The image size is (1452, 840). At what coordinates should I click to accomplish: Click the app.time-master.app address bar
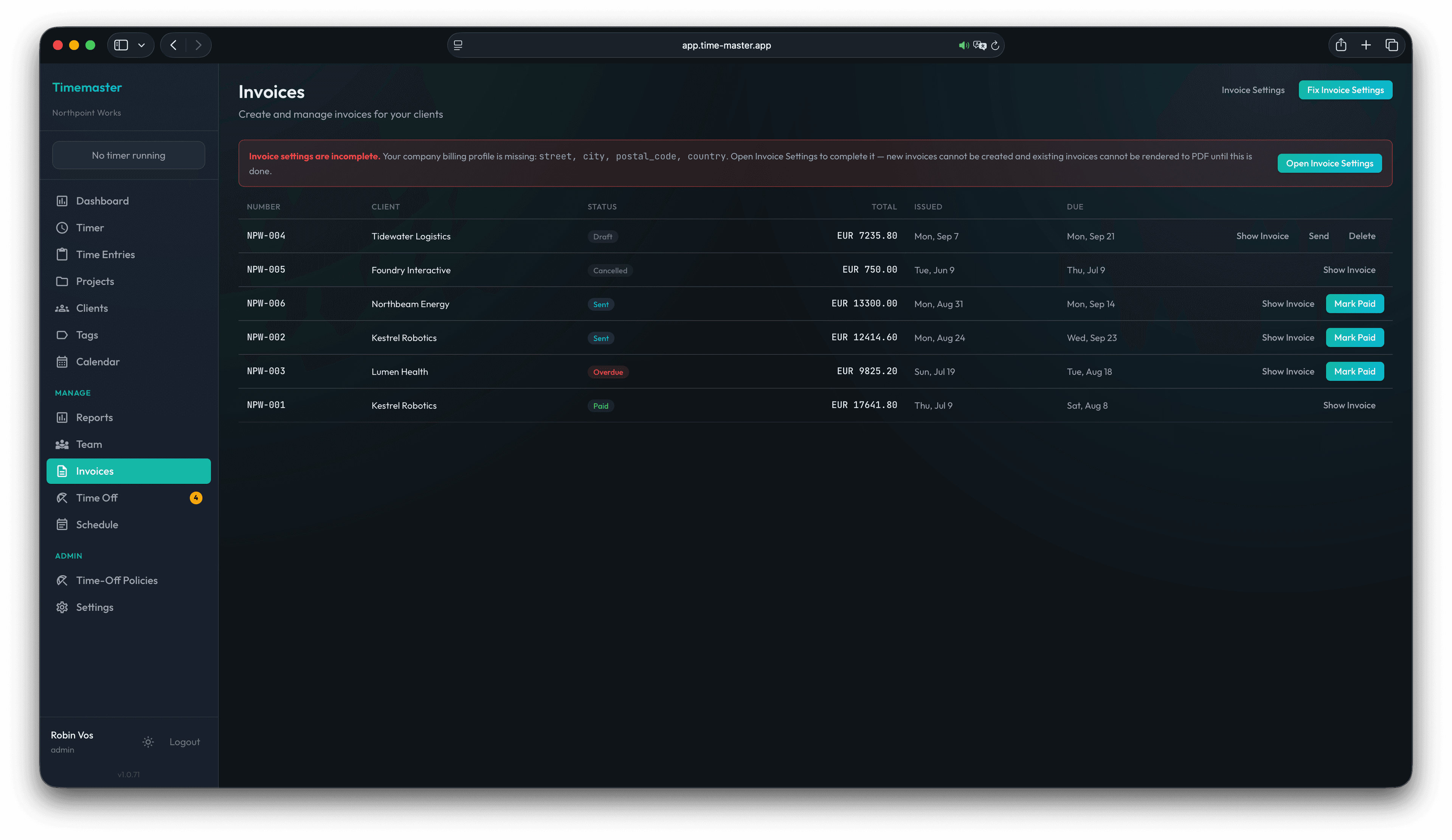[725, 45]
